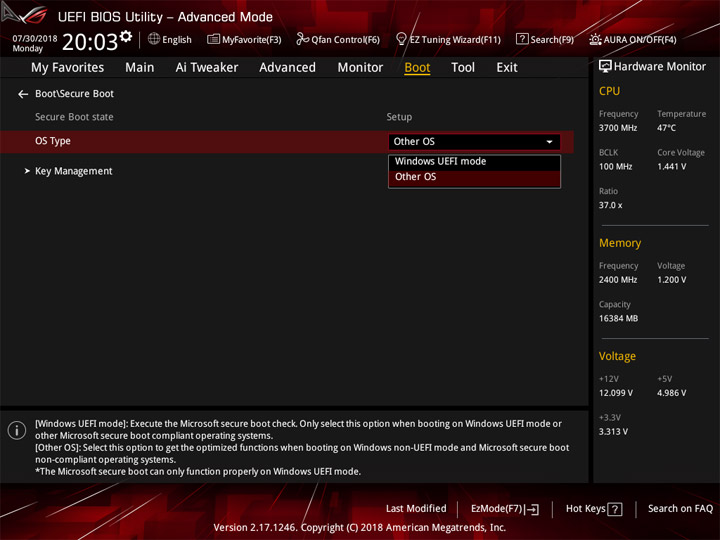This screenshot has height=540, width=720.
Task: Click the Search question mark icon
Action: tap(522, 39)
